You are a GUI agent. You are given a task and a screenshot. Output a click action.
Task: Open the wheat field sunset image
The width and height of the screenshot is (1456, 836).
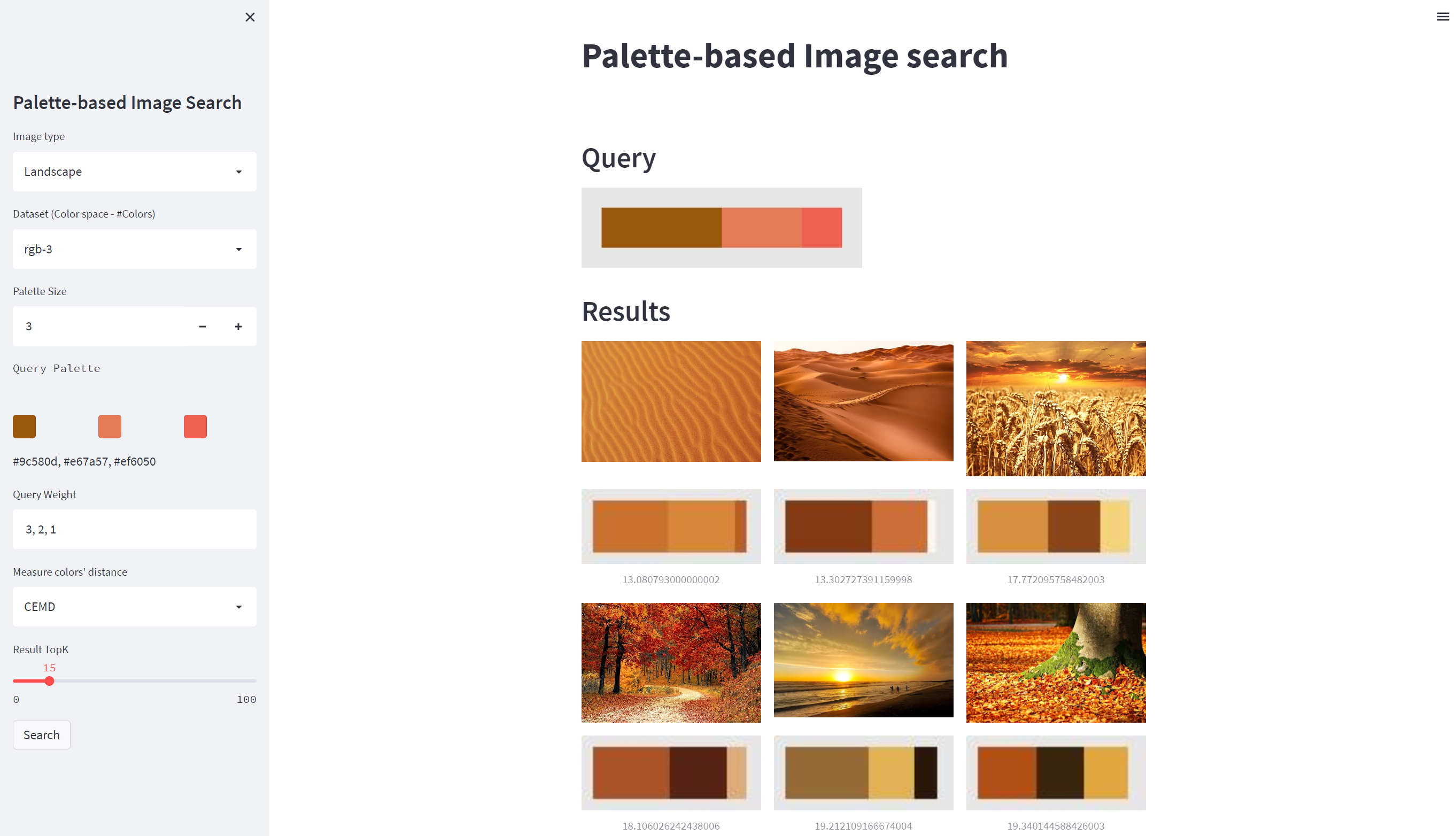pos(1056,408)
